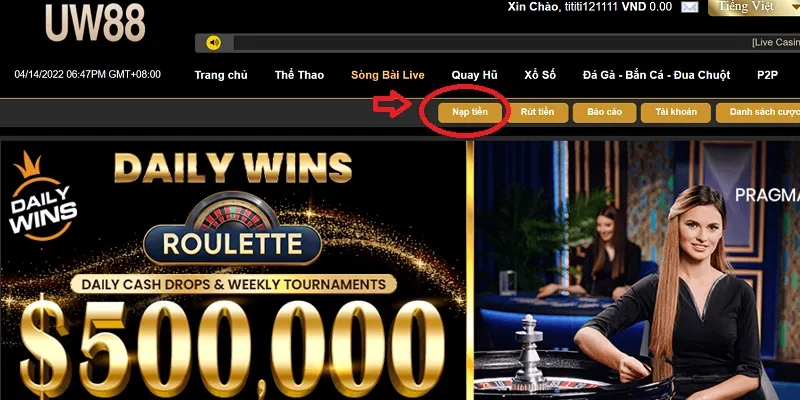Click the Nạp tiền deposit button
800x400 pixels.
tap(470, 113)
